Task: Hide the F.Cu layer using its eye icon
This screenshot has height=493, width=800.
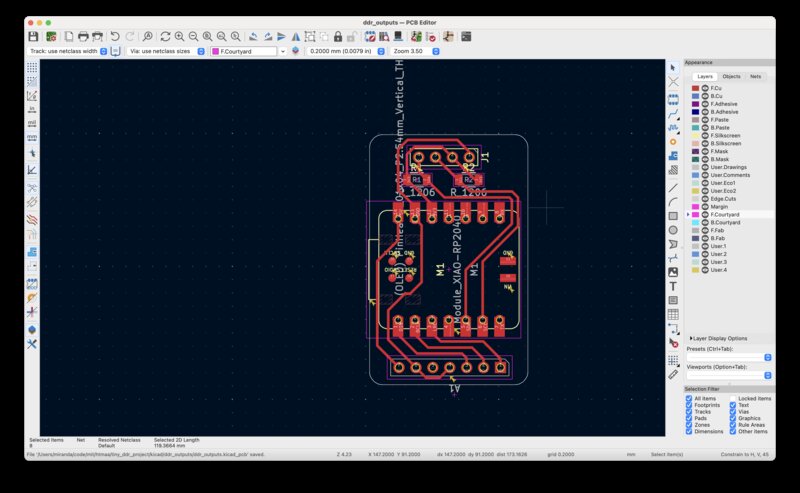Action: pyautogui.click(x=705, y=88)
